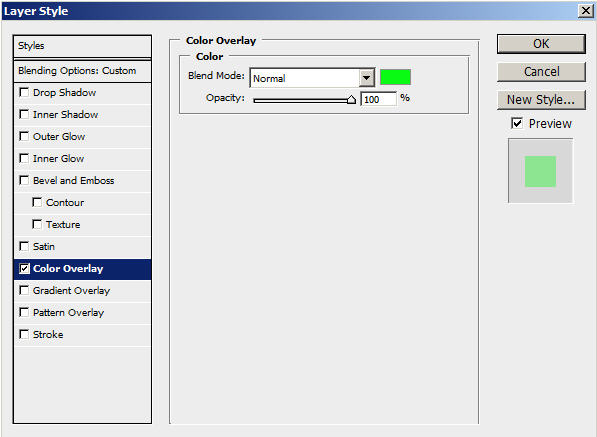Viewport: 597px width, 437px height.
Task: Check the Bevel and Emboss box
Action: coord(24,180)
